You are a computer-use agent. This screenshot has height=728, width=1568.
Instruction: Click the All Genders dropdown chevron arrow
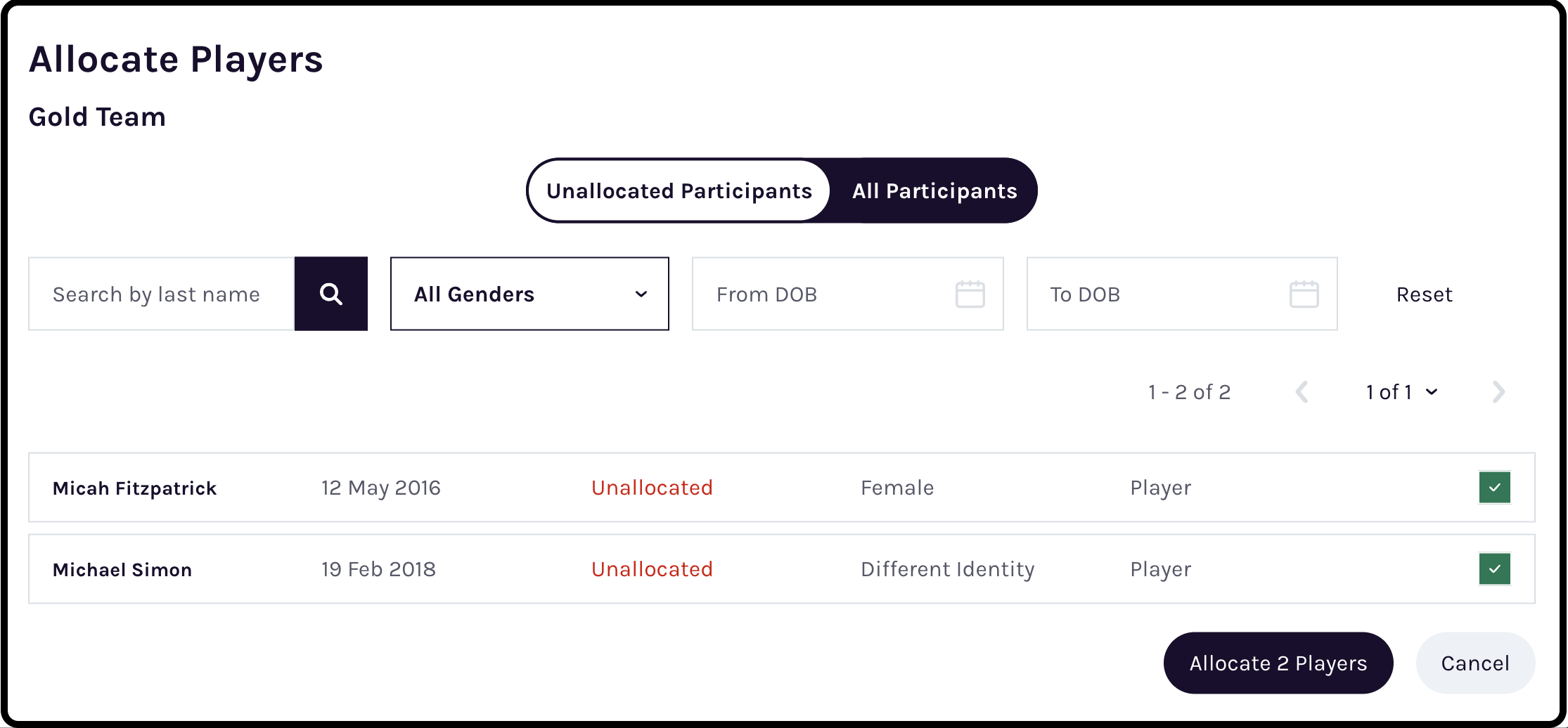click(x=641, y=294)
